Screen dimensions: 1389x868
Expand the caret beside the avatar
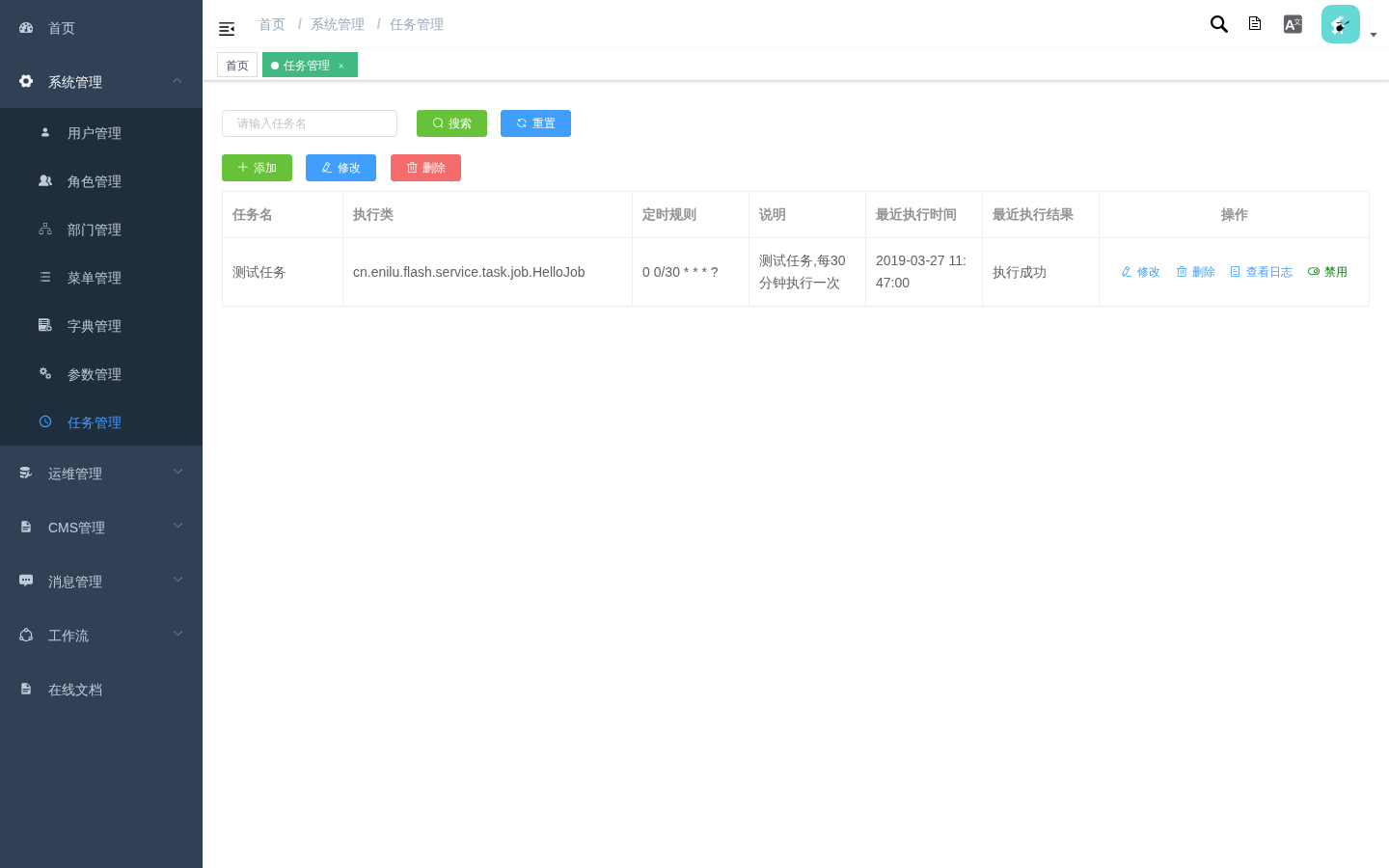1374,35
